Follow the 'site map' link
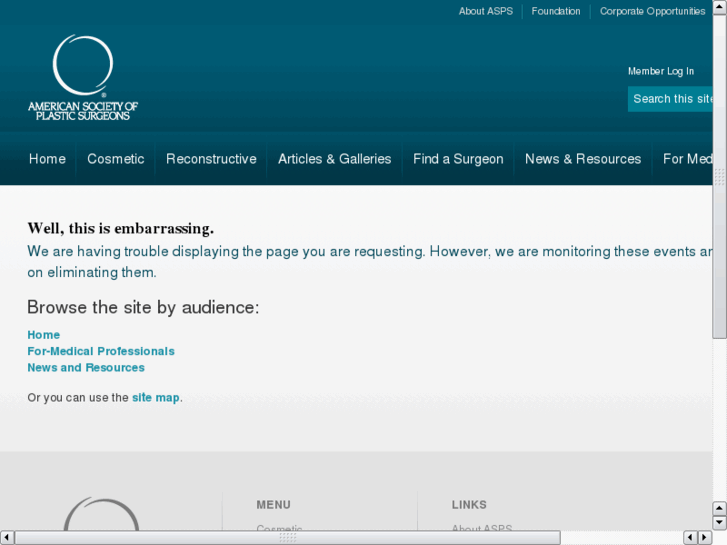 click(x=156, y=397)
